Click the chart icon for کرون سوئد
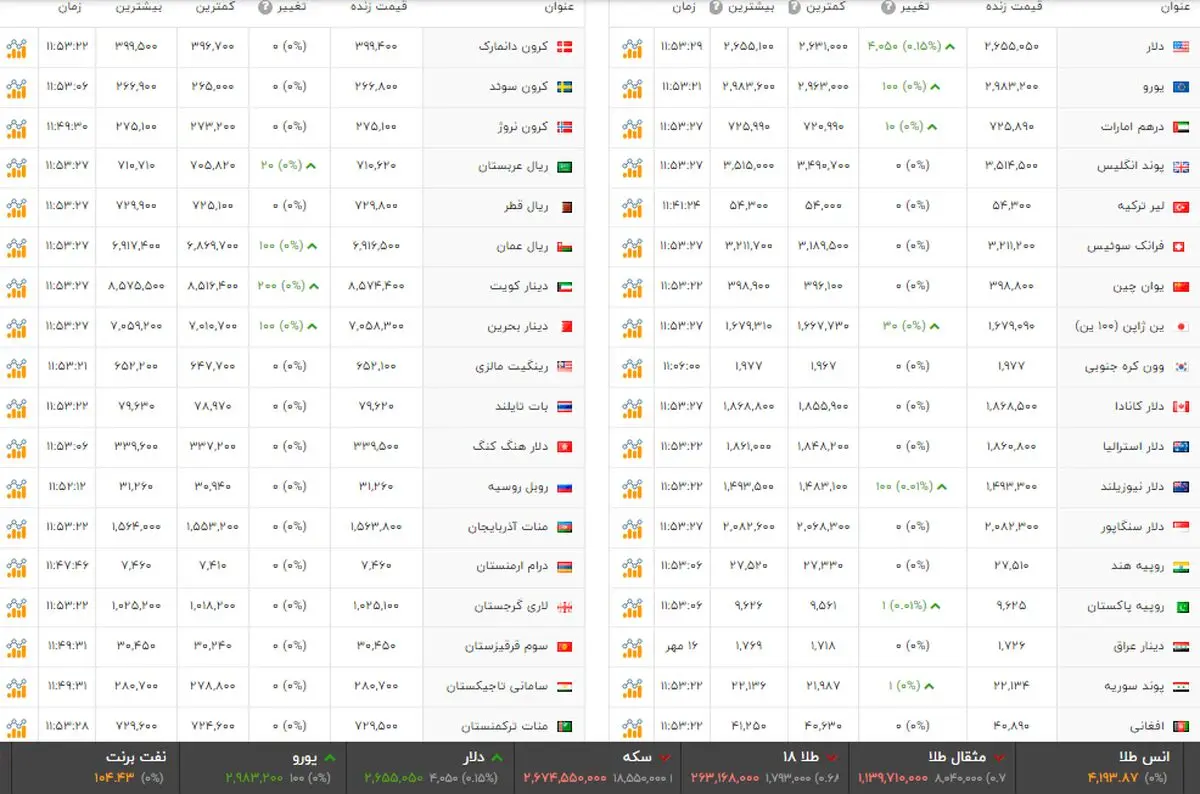Viewport: 1200px width, 794px height. 16,87
